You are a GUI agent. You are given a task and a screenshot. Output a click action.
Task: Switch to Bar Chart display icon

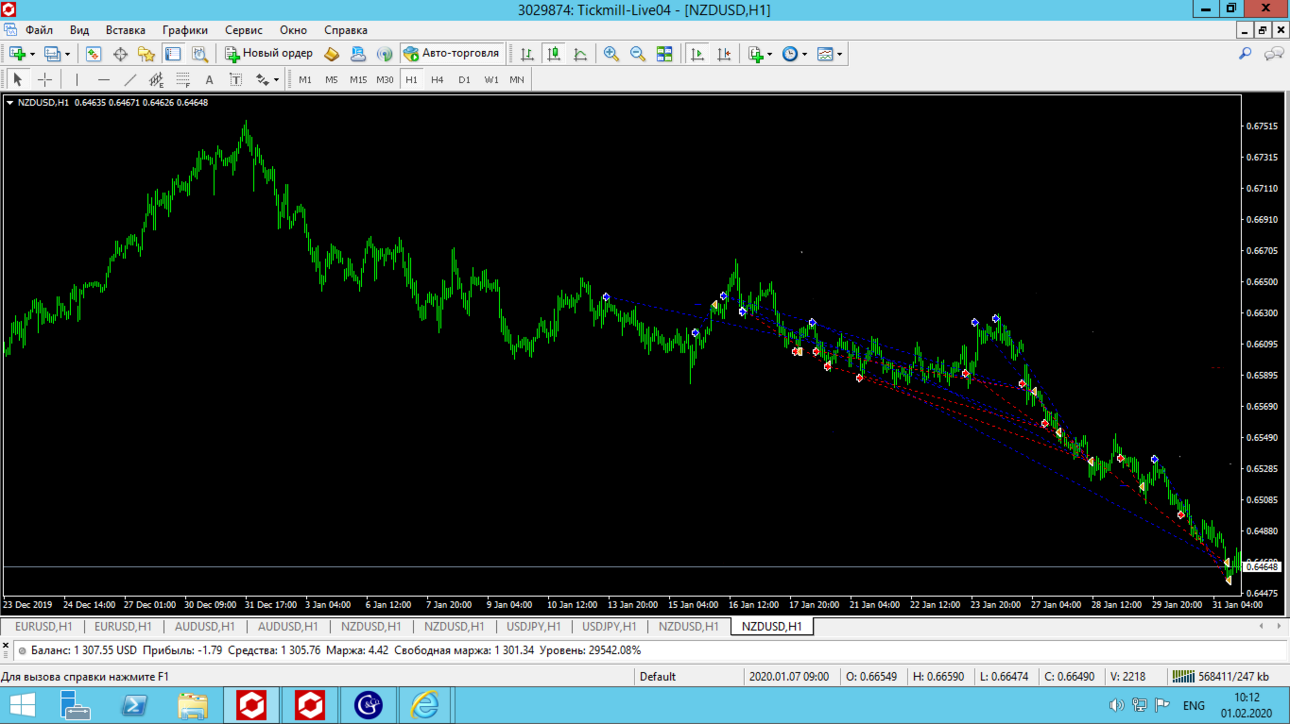[x=527, y=54]
